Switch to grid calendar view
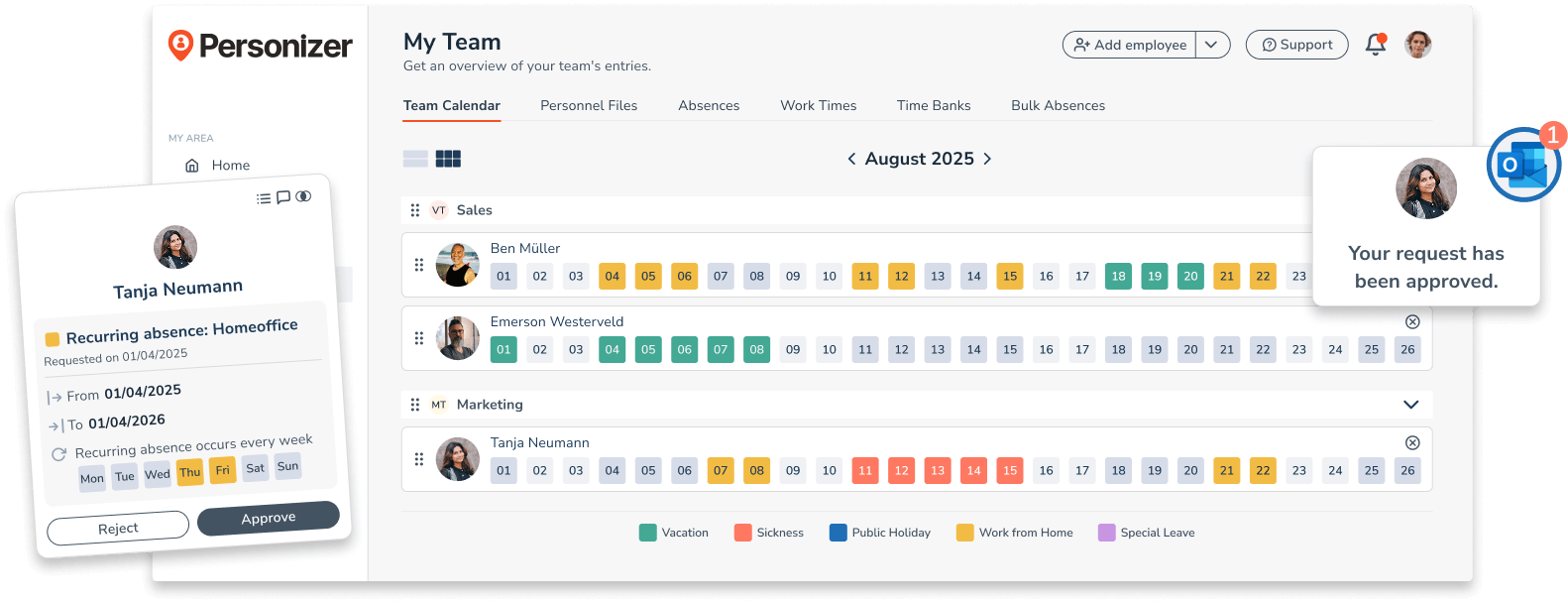1568x603 pixels. pos(449,159)
